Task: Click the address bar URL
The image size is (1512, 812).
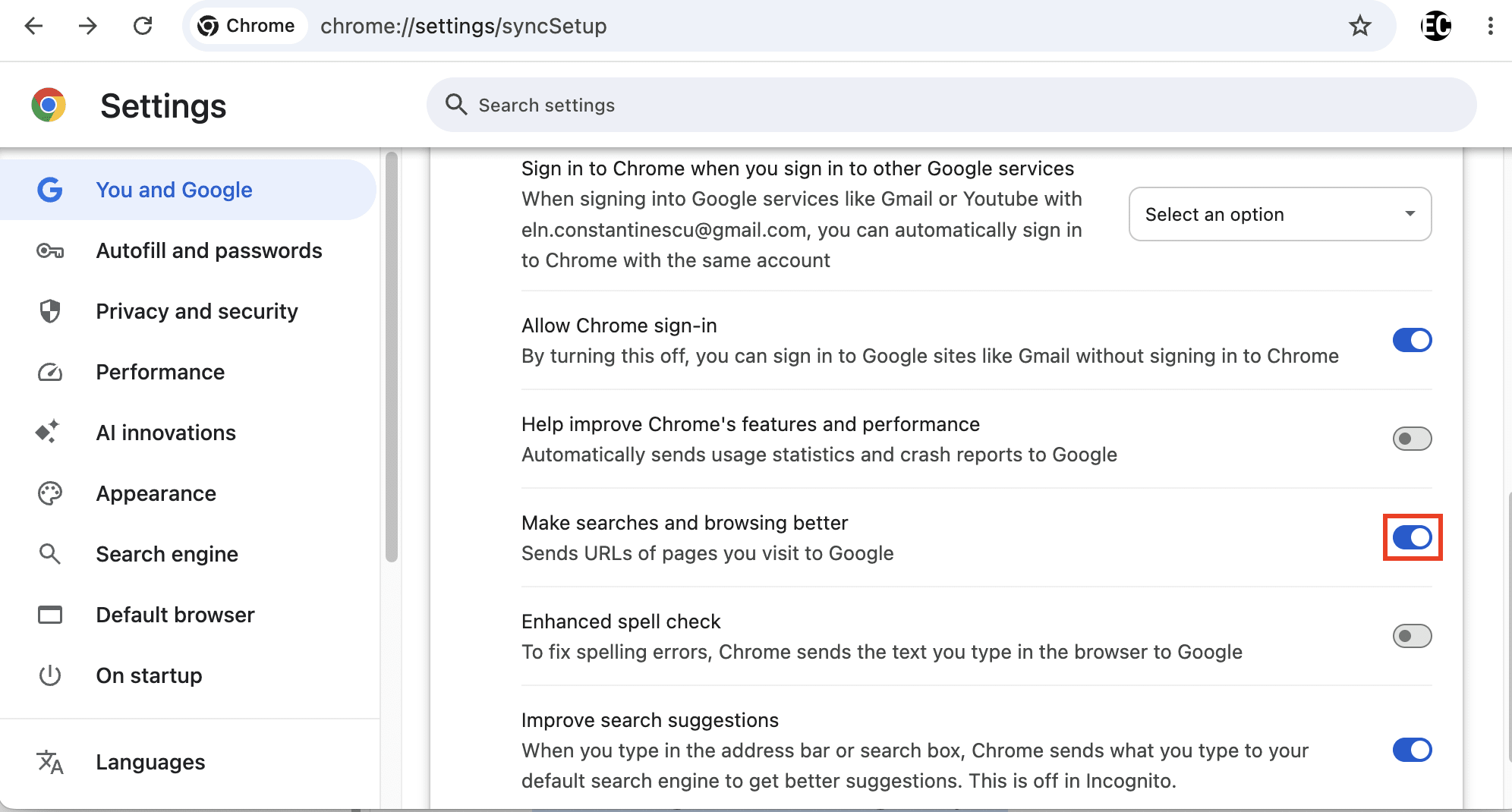Action: (x=463, y=26)
